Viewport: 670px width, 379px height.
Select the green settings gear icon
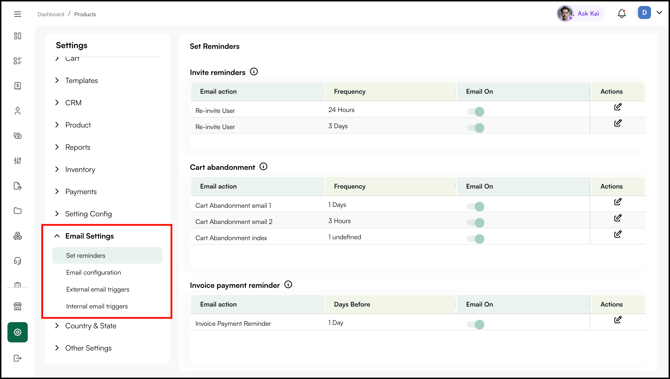point(18,332)
